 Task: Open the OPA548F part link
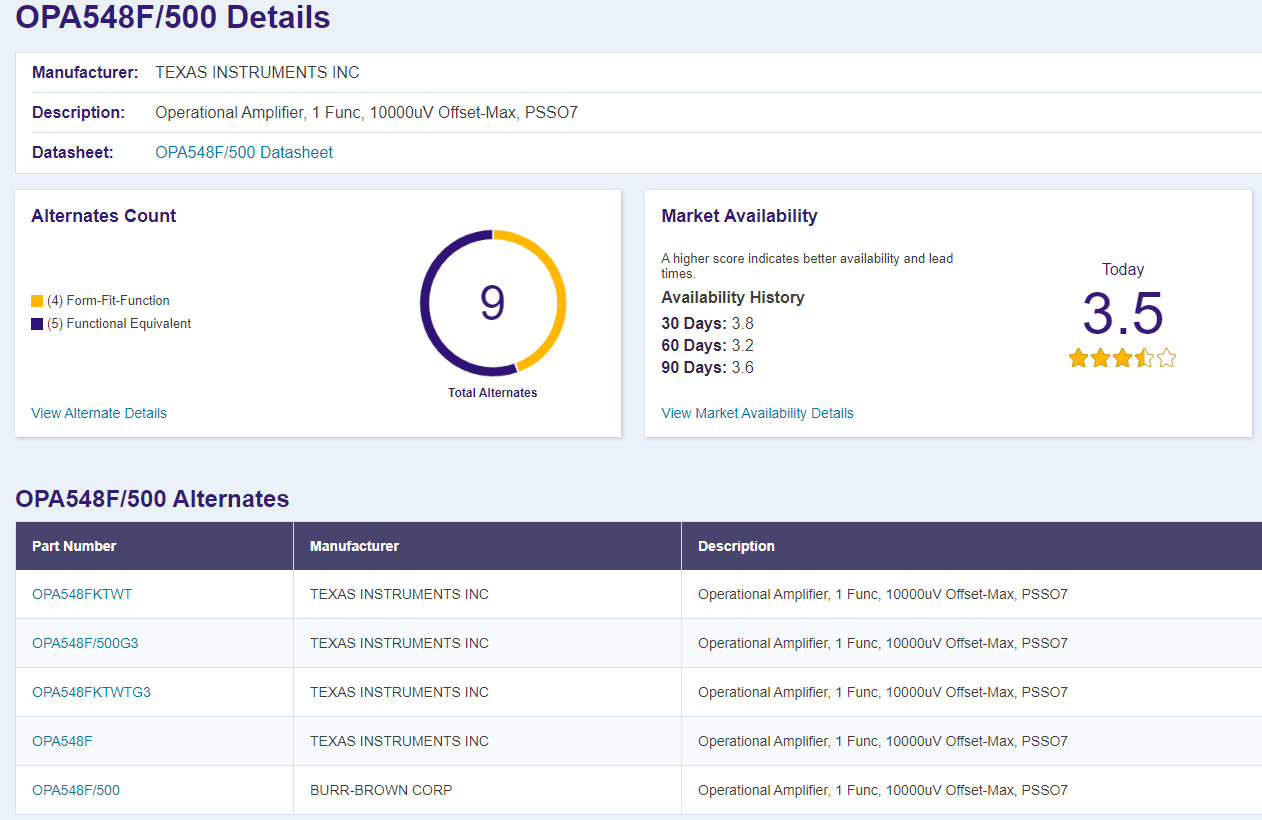point(62,741)
